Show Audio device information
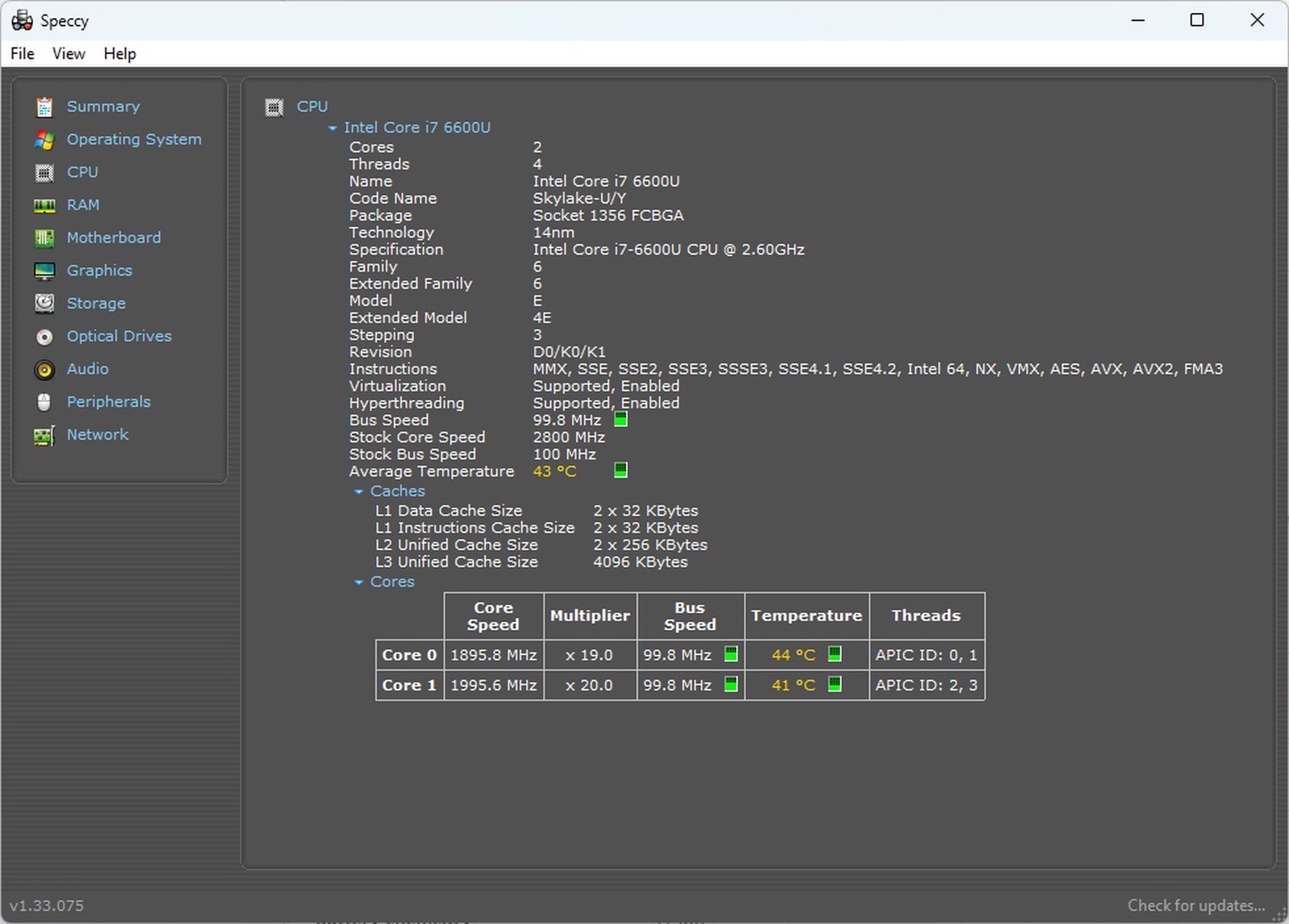The image size is (1289, 924). [x=87, y=369]
